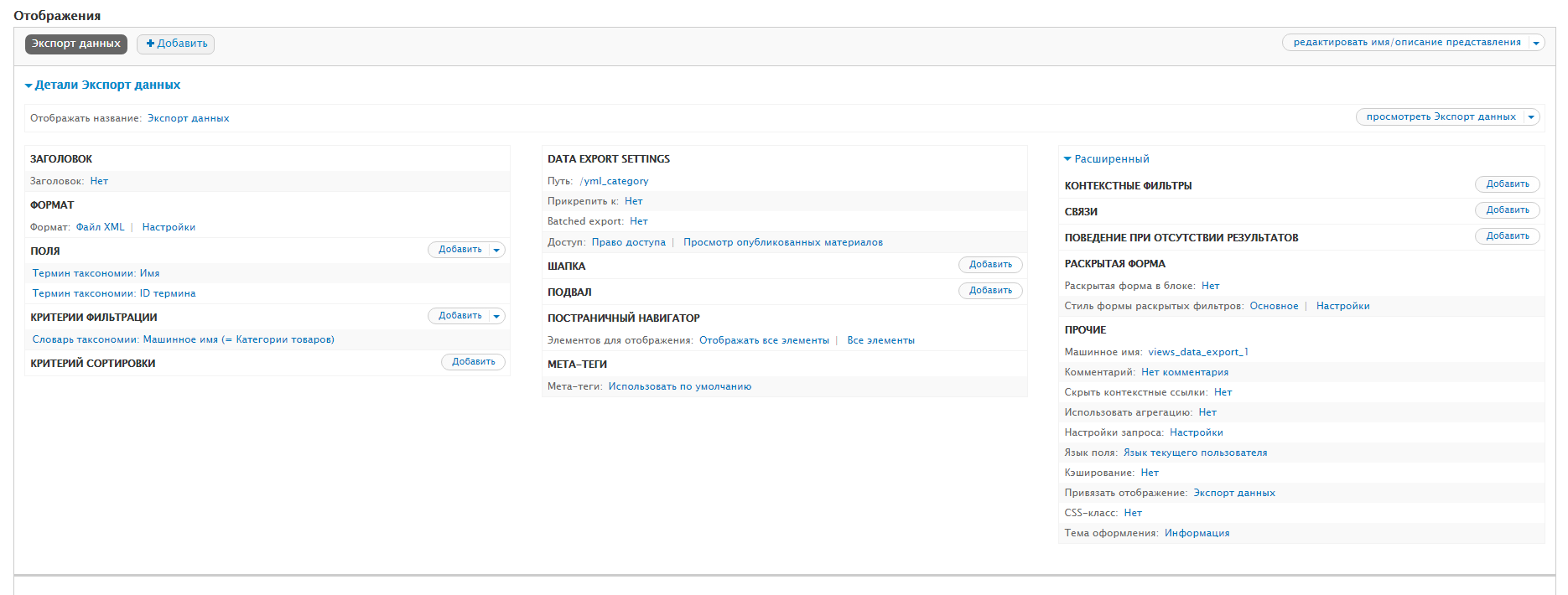
Task: Edit Прикрепить к value Нет
Action: click(x=633, y=201)
